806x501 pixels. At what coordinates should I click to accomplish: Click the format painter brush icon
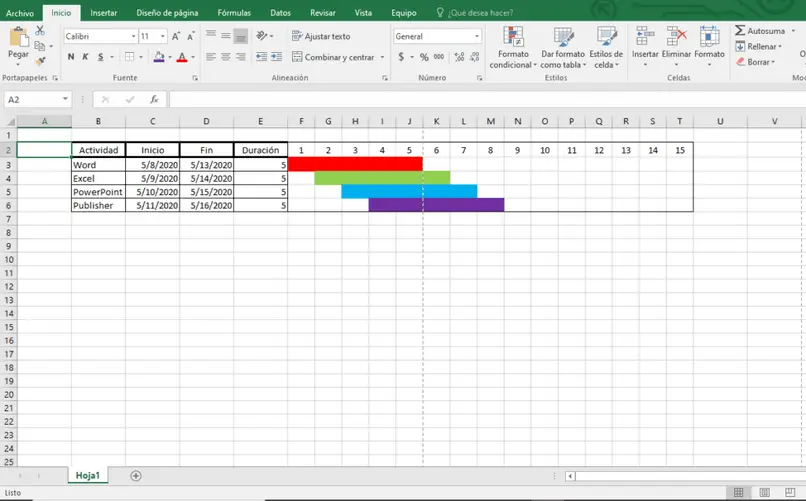click(x=40, y=62)
